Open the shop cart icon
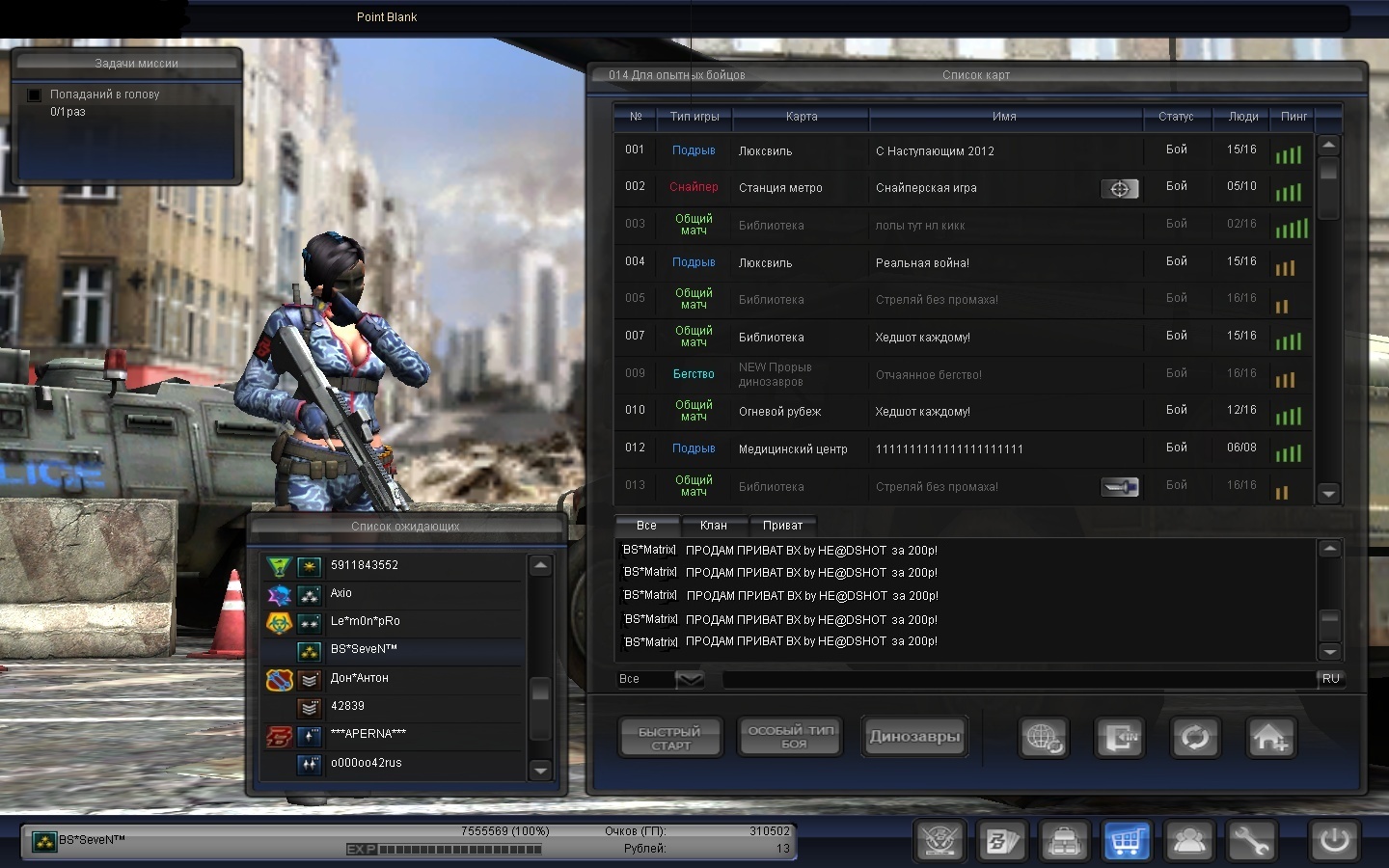 click(1127, 841)
